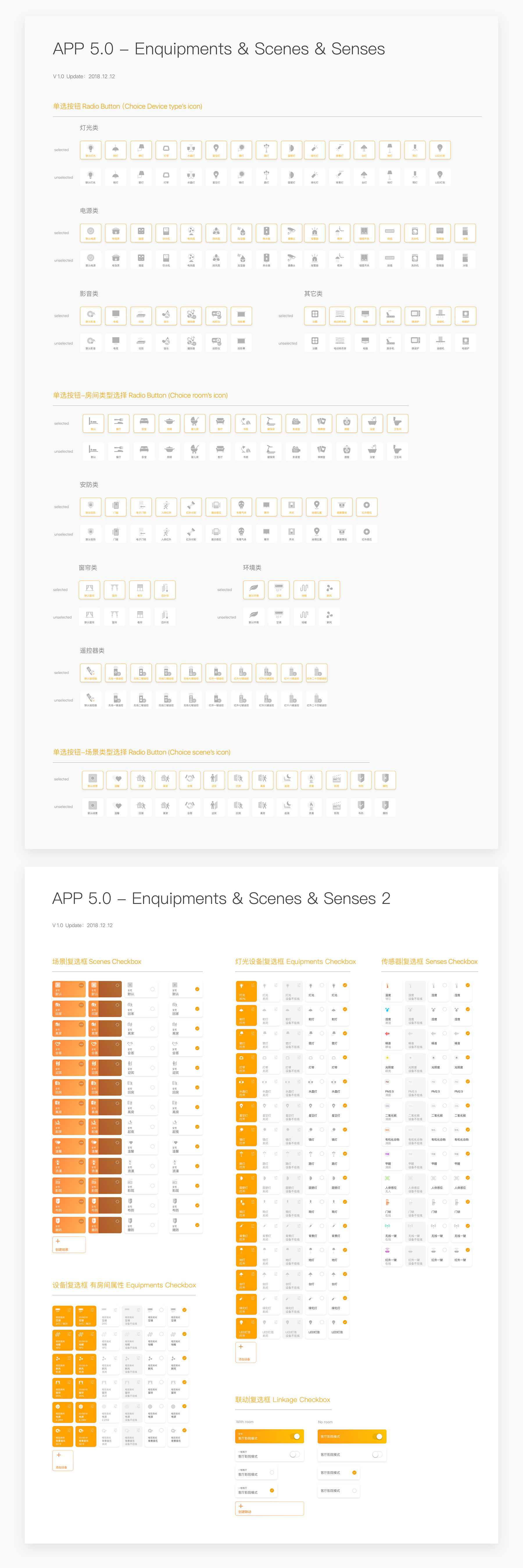
Task: Check the unchecked 默认 scene checkbox
Action: point(152,989)
